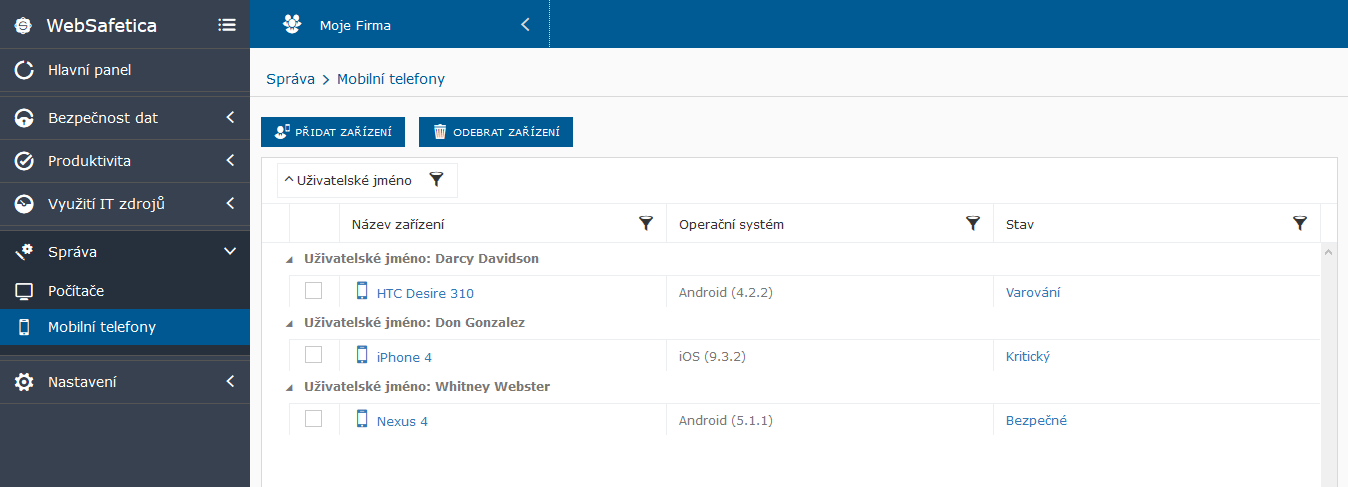
Task: Open Stav column filter
Action: 1300,224
